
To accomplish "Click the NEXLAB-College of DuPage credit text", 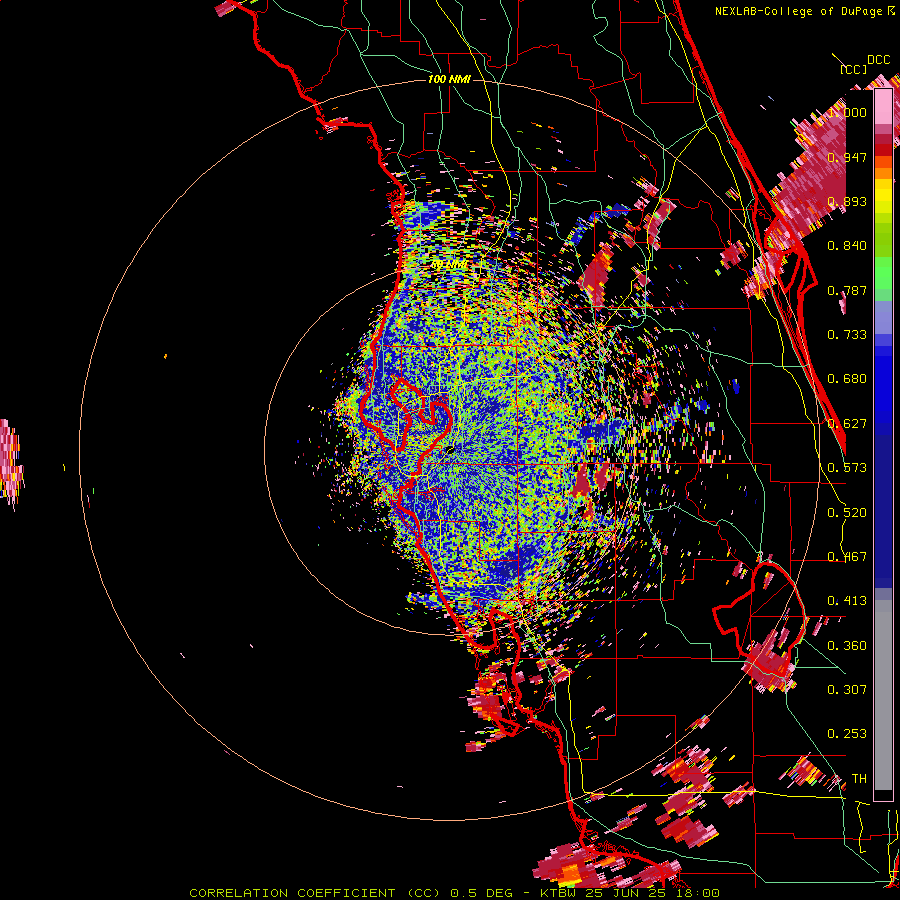I will pyautogui.click(x=800, y=11).
